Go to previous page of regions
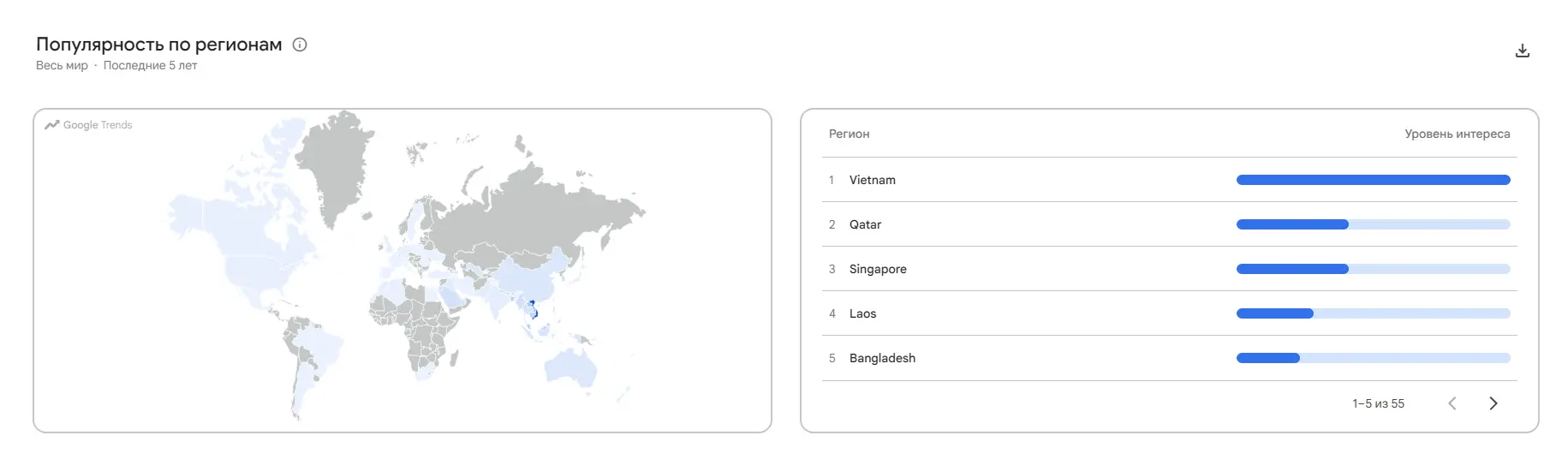Viewport: 1568px width, 471px height. pyautogui.click(x=1452, y=403)
